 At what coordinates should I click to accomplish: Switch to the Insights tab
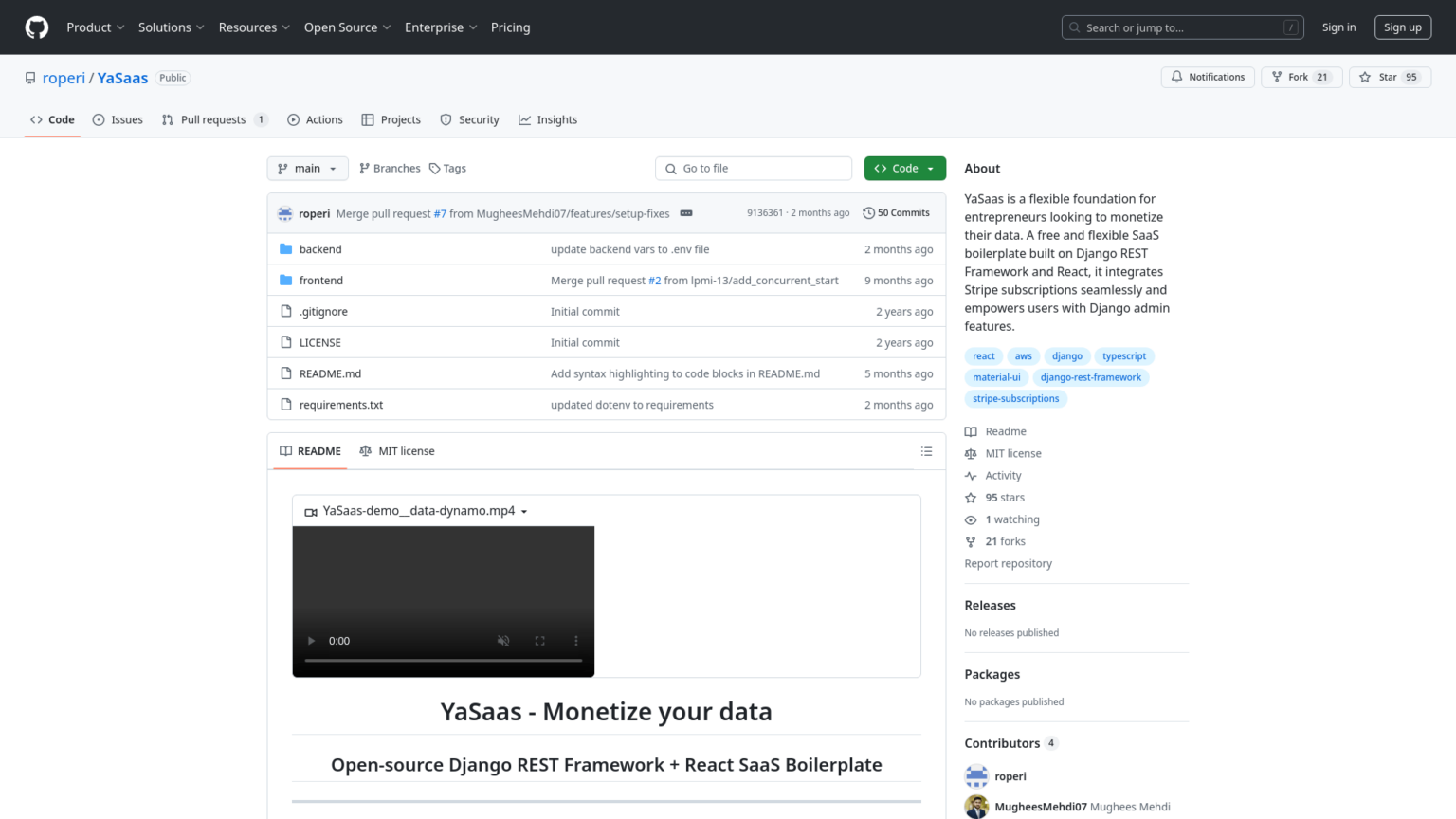point(548,119)
